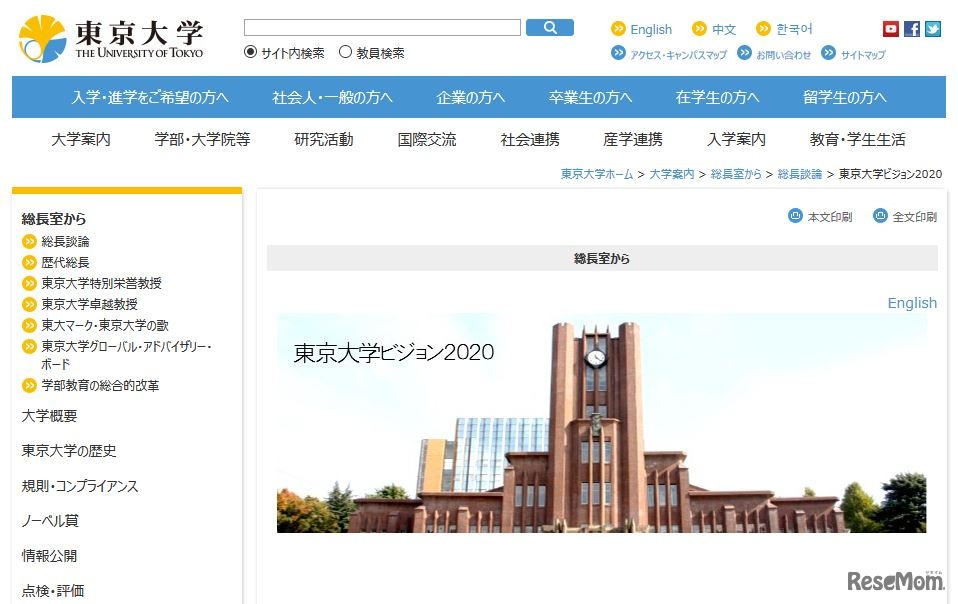The height and width of the screenshot is (604, 958).
Task: Open 東大マーク・東京大学の歌 sidebar link
Action: 104,326
